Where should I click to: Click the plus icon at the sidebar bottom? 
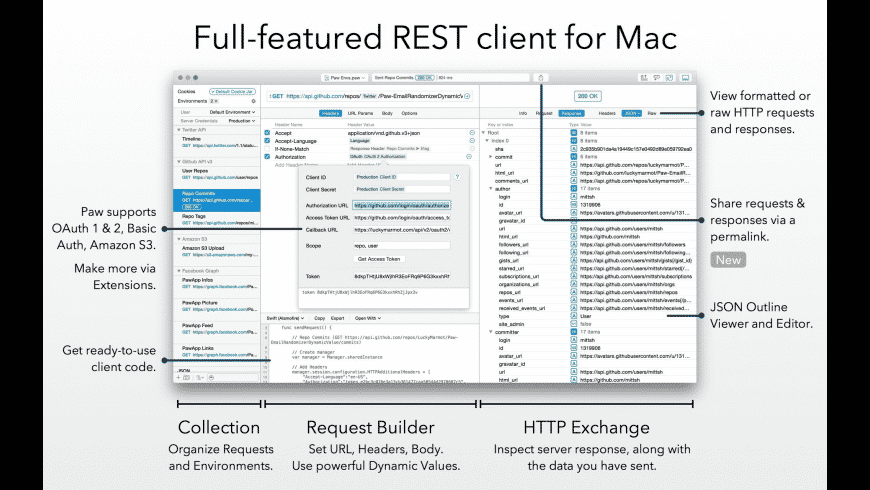(179, 377)
